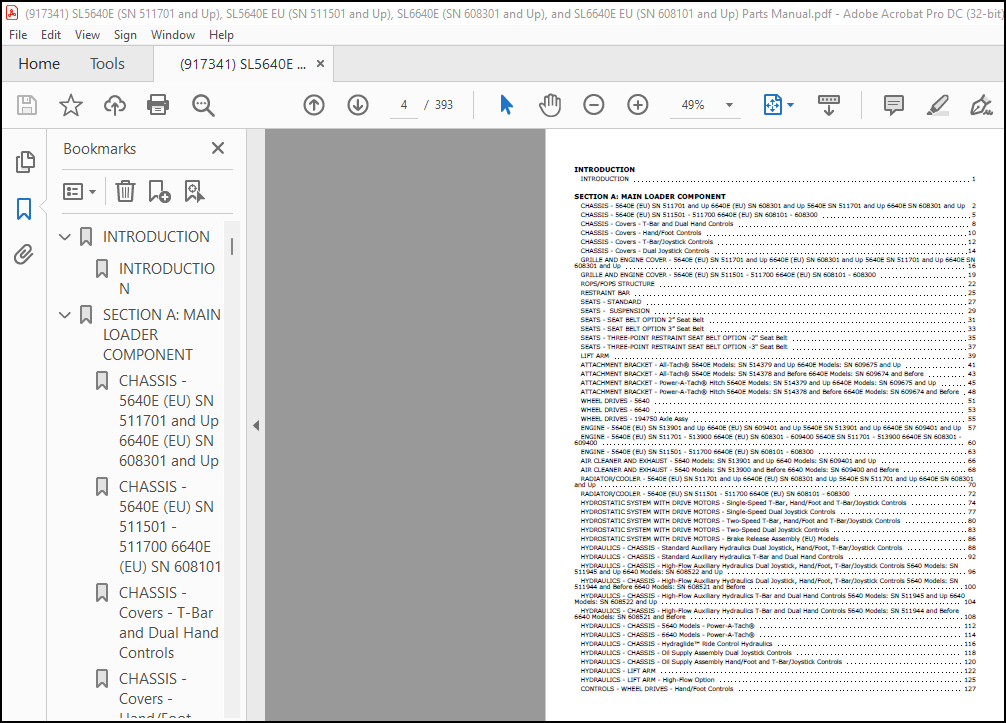This screenshot has width=1006, height=723.
Task: Open CHASSIS 5640E (EU) SN 511501 bookmark
Action: click(x=170, y=527)
